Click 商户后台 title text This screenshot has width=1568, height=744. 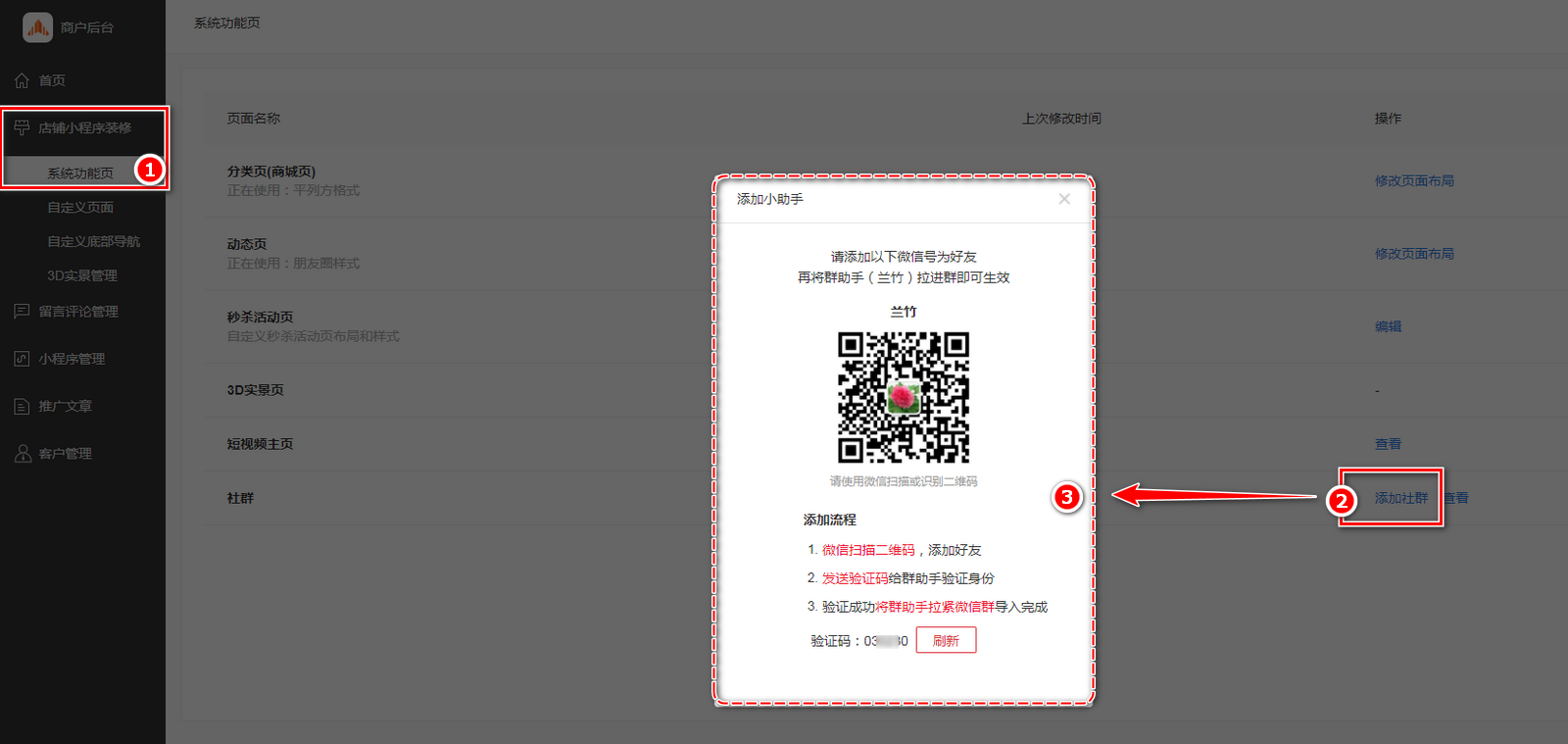pyautogui.click(x=87, y=27)
